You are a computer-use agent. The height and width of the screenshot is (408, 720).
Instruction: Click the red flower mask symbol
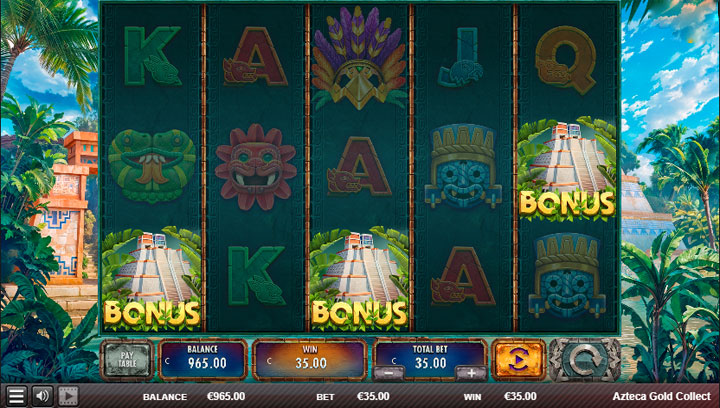256,167
